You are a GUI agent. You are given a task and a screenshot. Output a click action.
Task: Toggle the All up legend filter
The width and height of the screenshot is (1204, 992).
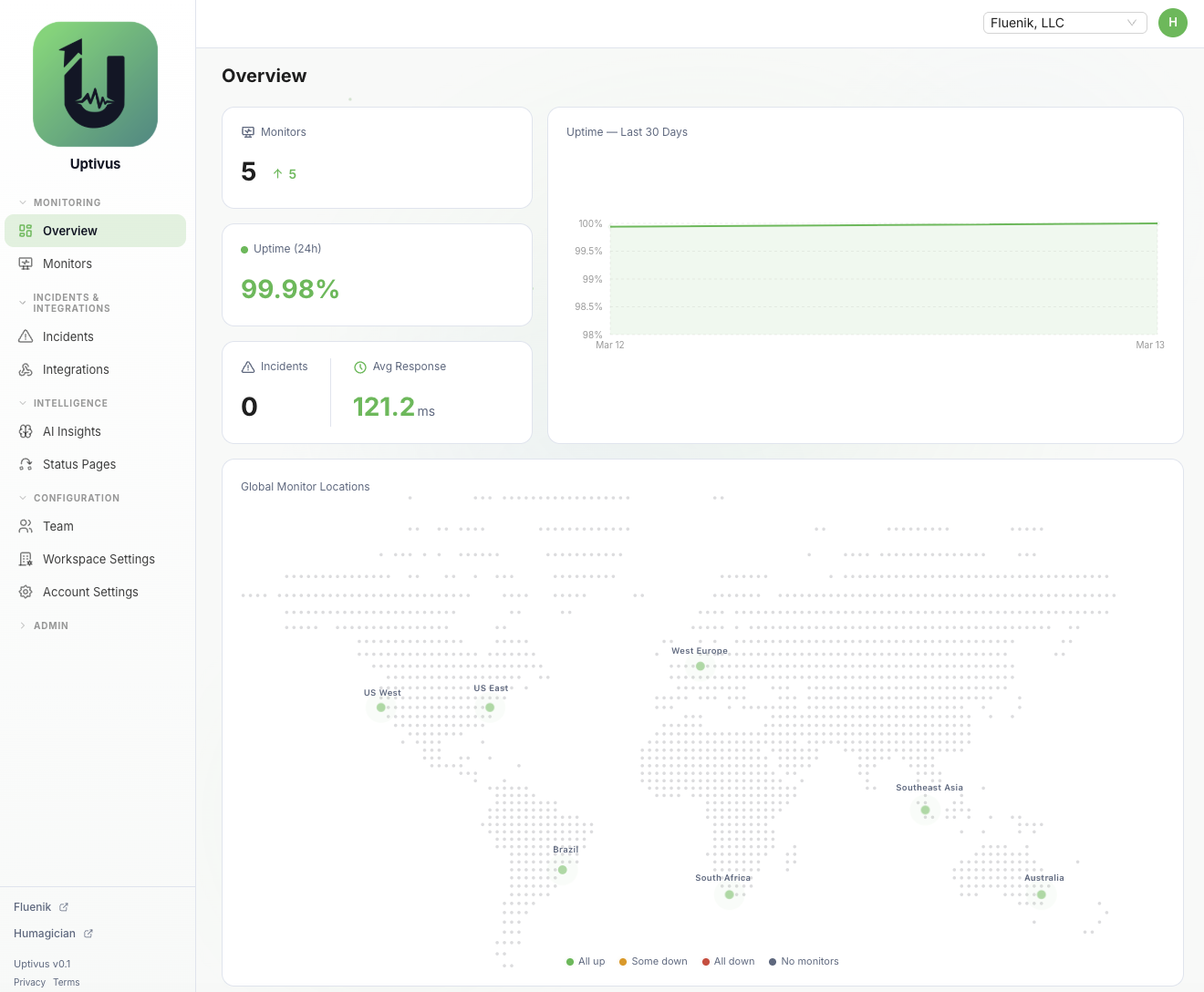[x=585, y=961]
